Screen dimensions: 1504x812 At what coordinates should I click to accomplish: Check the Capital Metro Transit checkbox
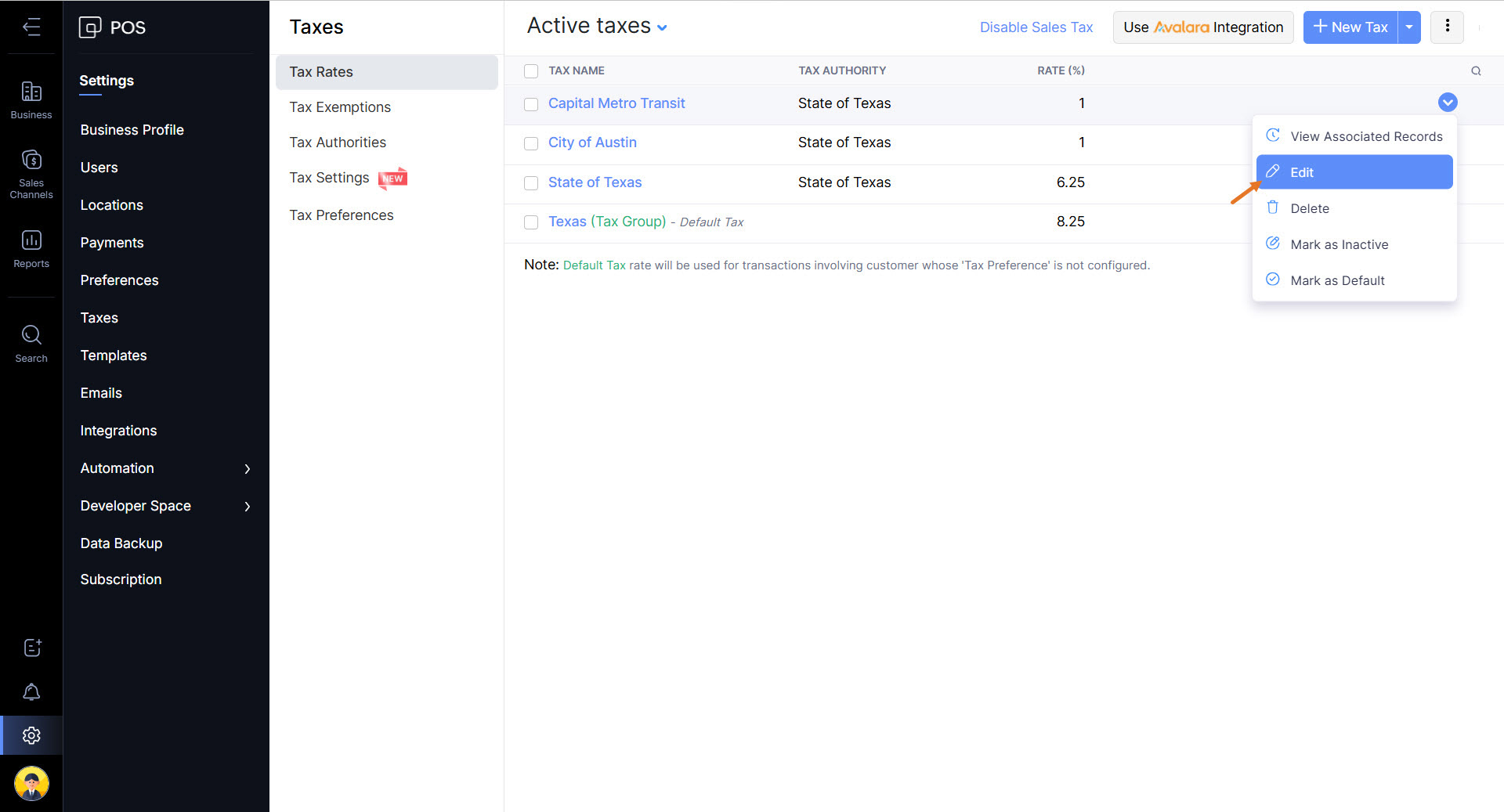(x=531, y=104)
